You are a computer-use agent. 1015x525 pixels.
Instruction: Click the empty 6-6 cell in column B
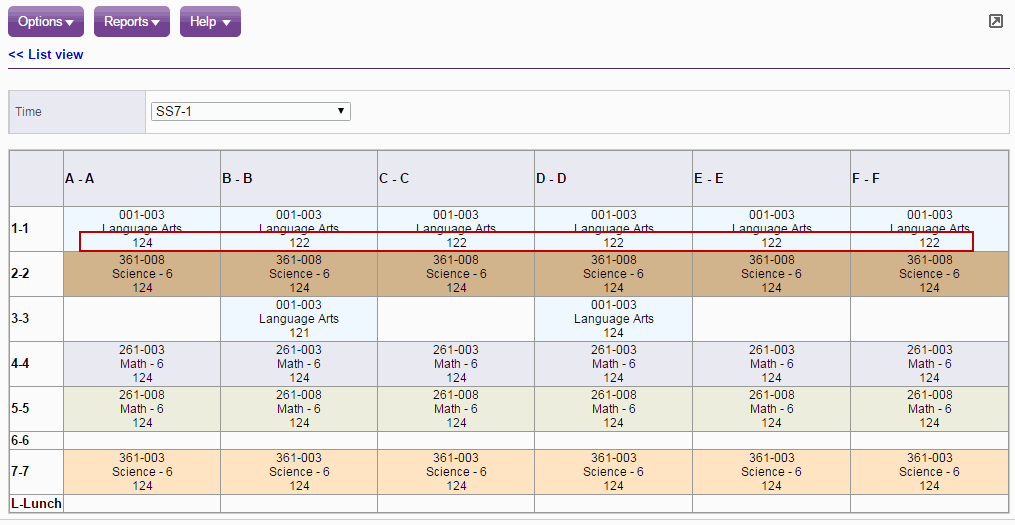[x=299, y=440]
